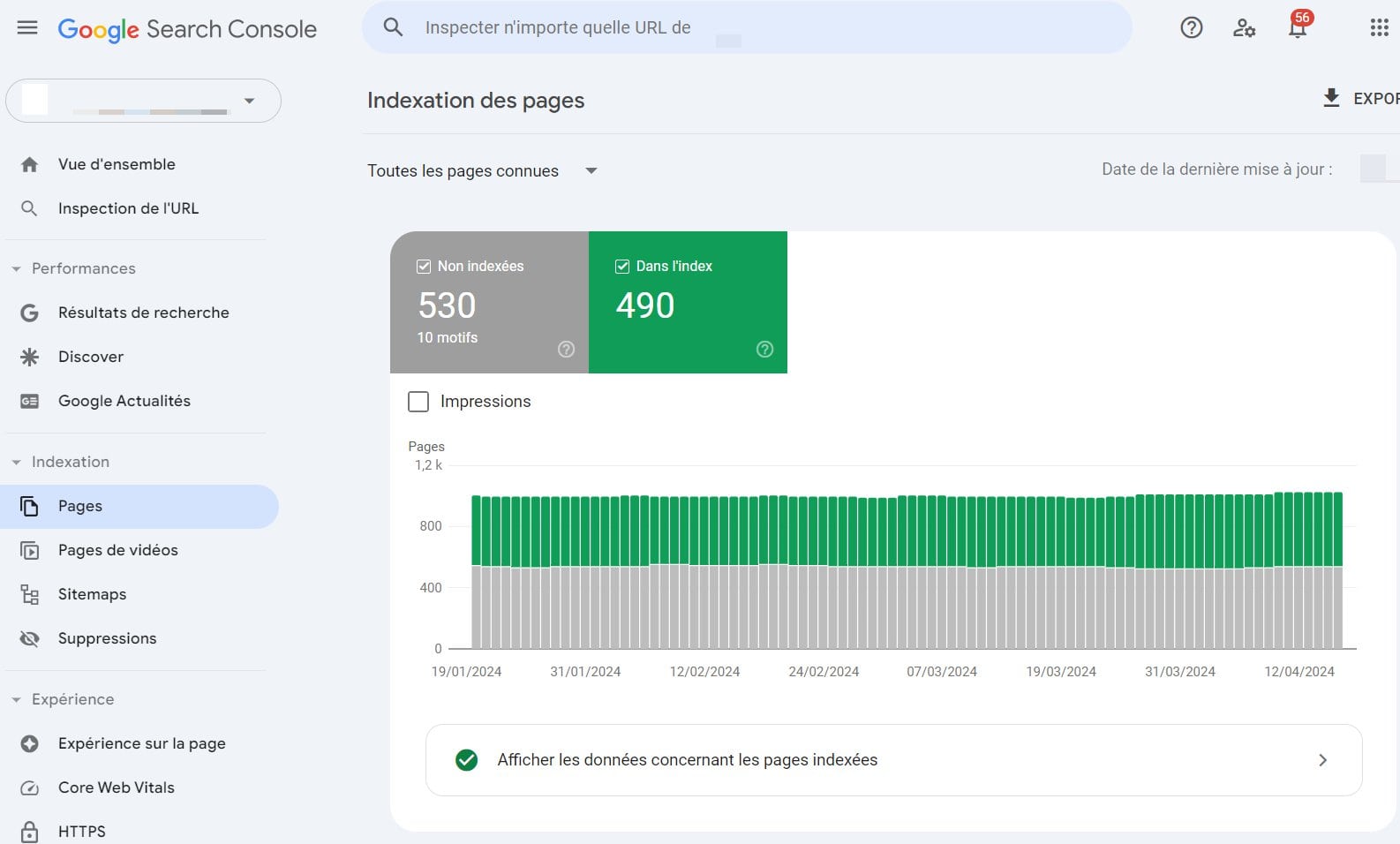This screenshot has height=844, width=1400.
Task: Click help icon in Dans l'index card
Action: click(x=765, y=350)
